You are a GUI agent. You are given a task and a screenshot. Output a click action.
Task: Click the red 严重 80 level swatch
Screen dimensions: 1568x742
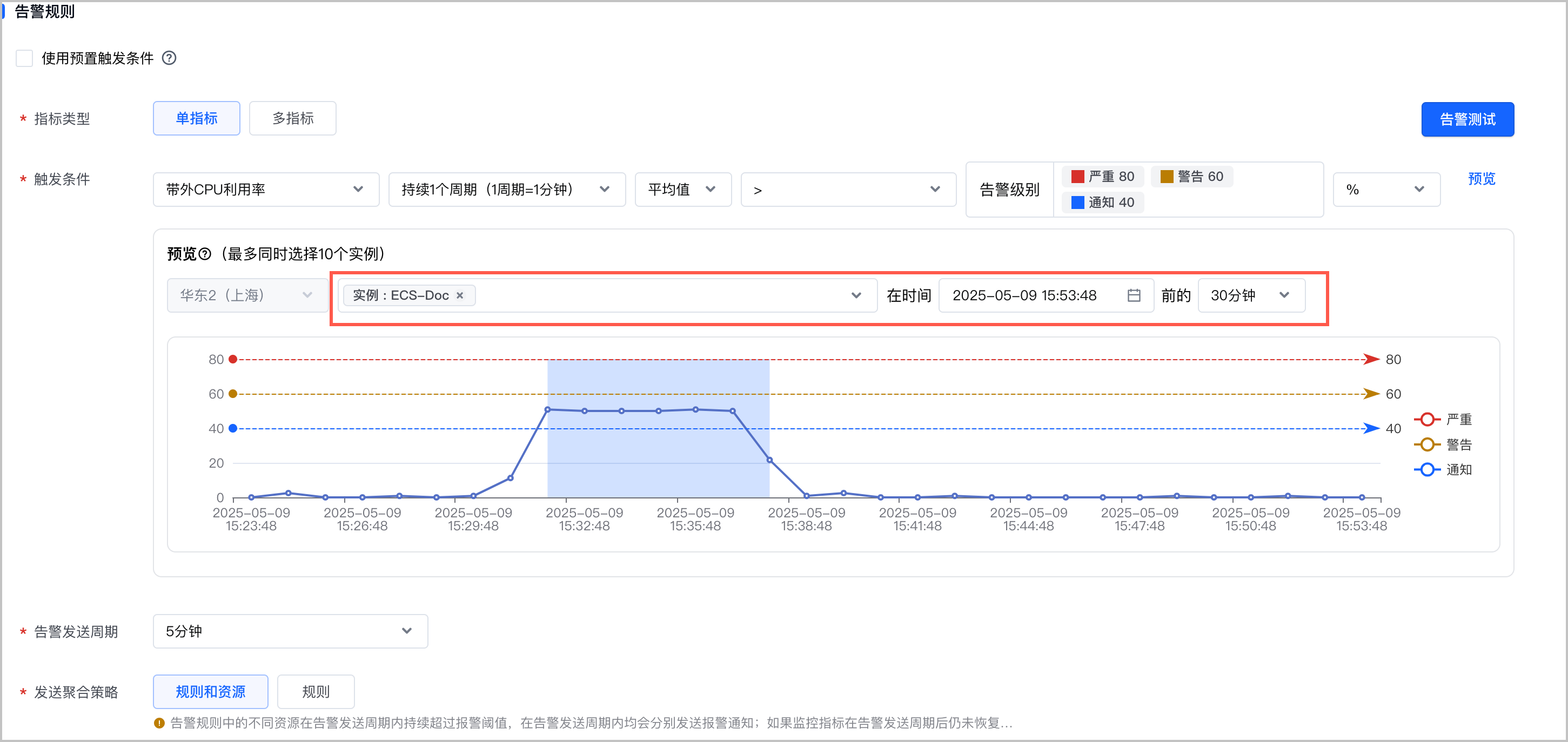[1077, 177]
